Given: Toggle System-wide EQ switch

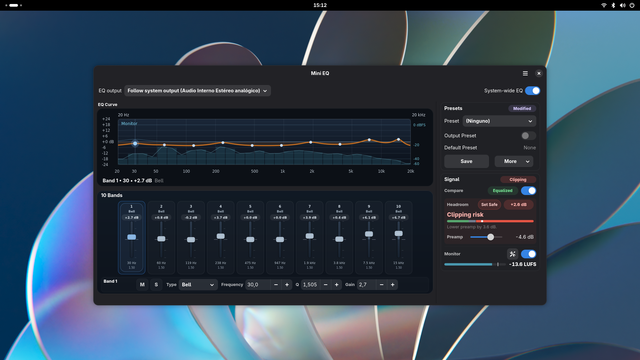Looking at the screenshot, I should tap(533, 91).
